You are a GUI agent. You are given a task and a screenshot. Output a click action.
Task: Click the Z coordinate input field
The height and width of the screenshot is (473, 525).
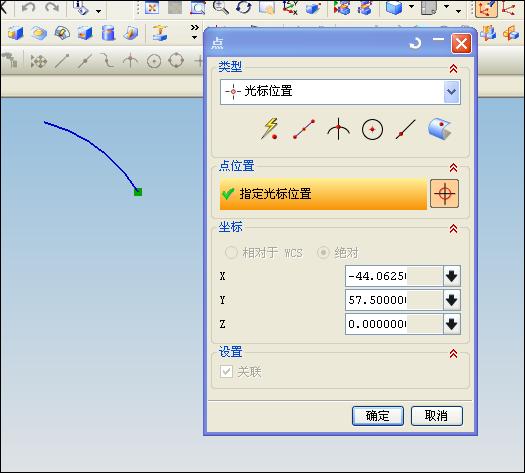[394, 324]
